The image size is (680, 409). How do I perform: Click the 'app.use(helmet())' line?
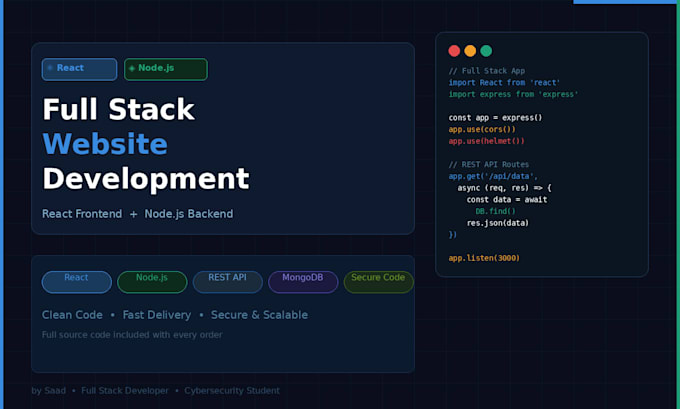click(487, 141)
